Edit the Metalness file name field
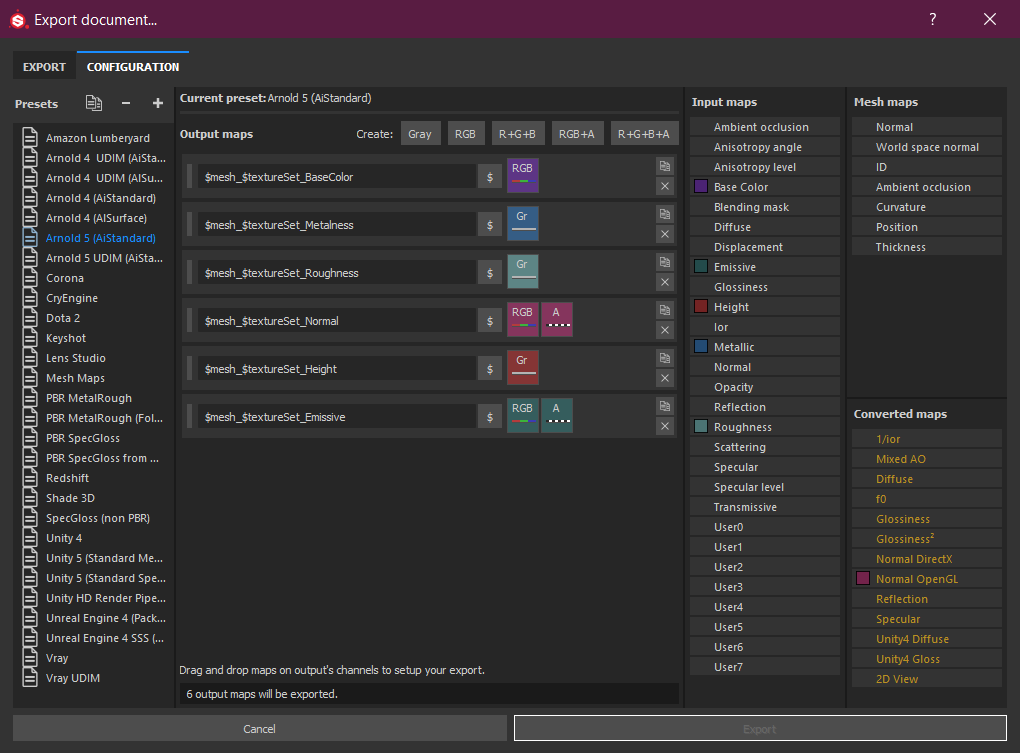Screen dimensions: 1020x753 336,225
